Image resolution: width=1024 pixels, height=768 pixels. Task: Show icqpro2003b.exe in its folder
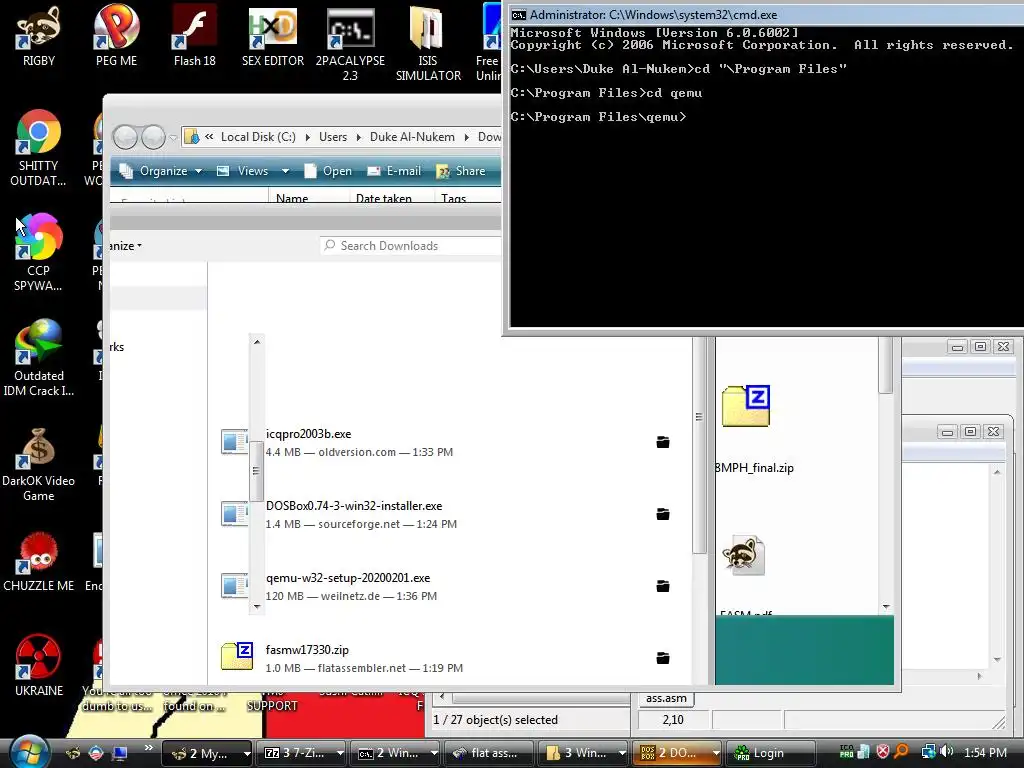[x=663, y=442]
